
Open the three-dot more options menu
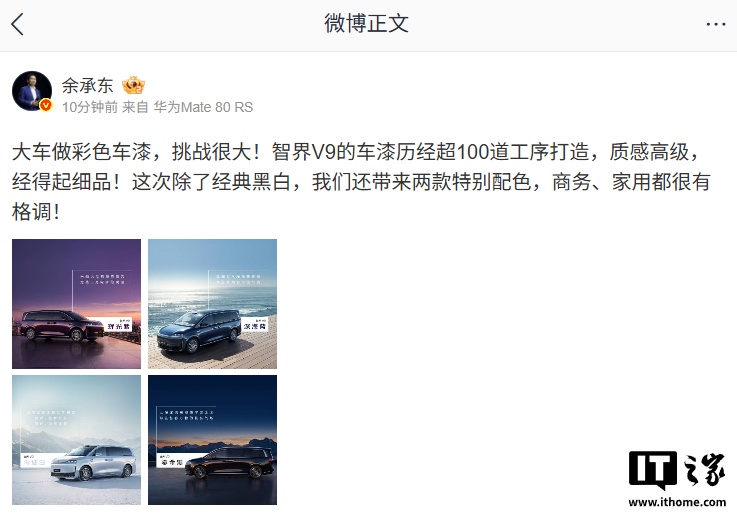715,24
